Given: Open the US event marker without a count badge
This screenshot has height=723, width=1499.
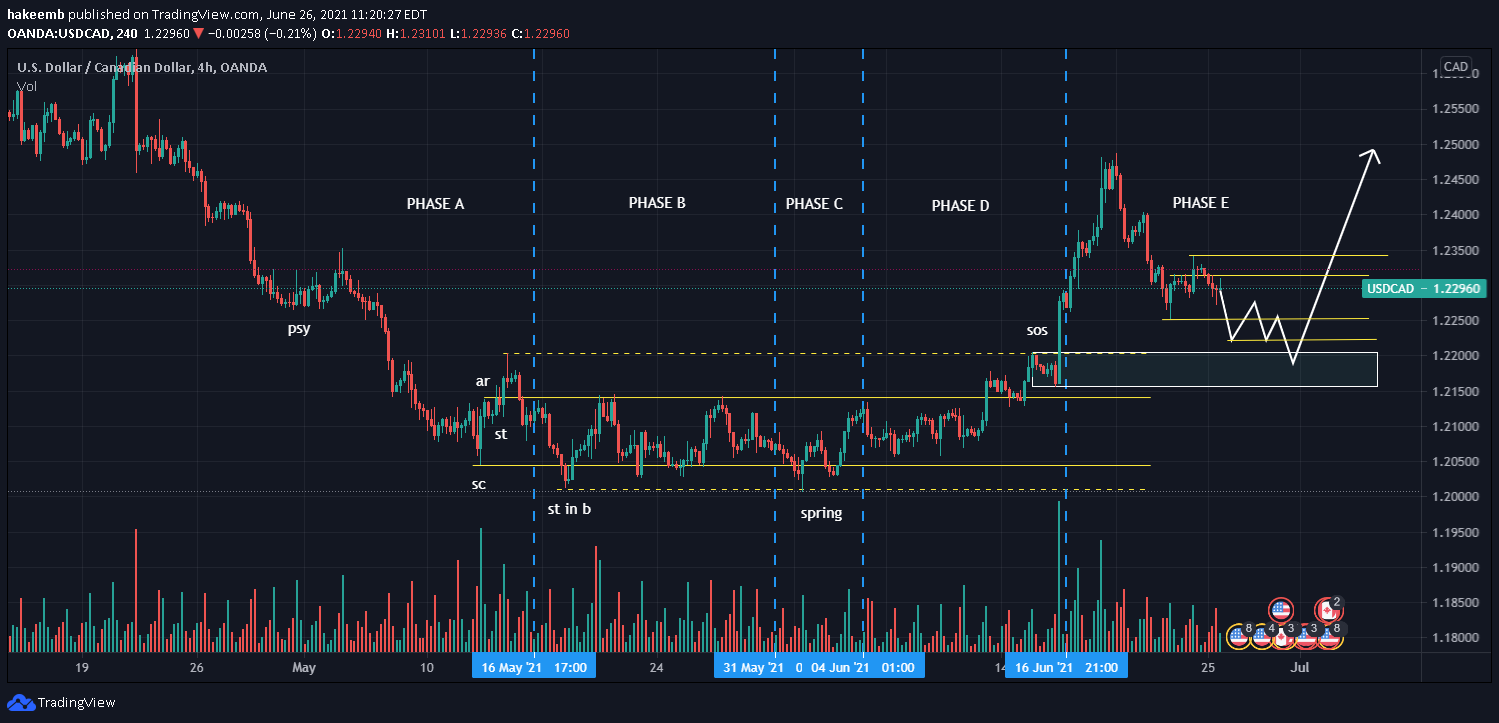Looking at the screenshot, I should [1281, 609].
